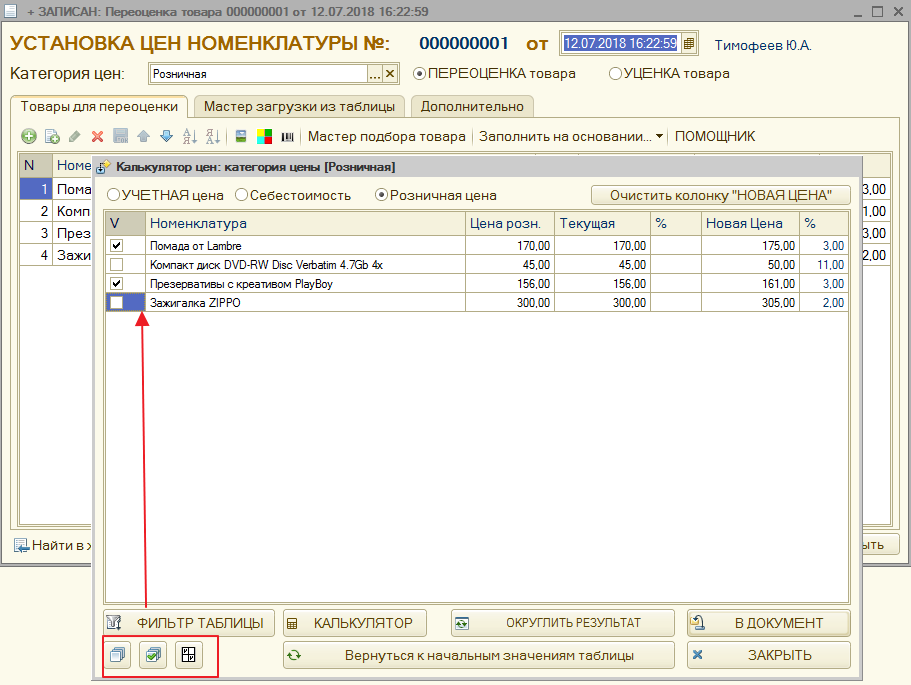Click the Номенклатура column header in the calculator
Image resolution: width=911 pixels, height=685 pixels.
point(305,224)
